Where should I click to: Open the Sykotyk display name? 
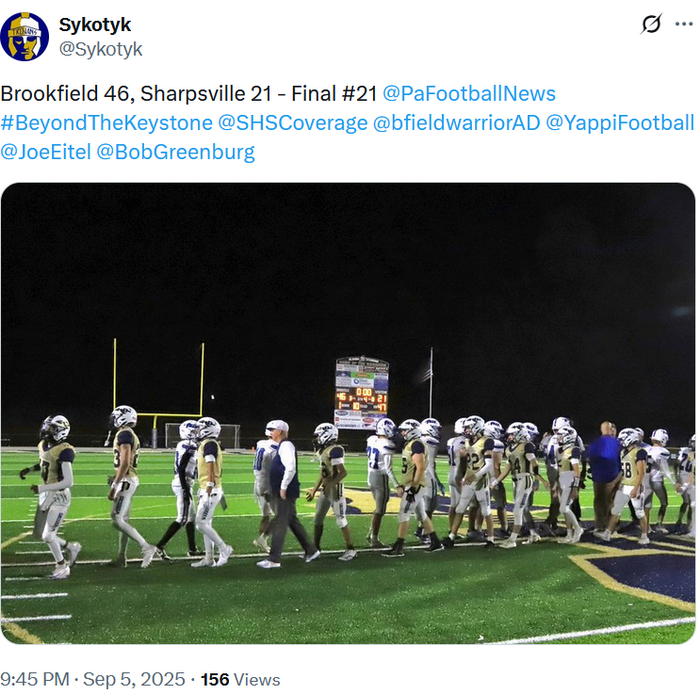point(95,25)
